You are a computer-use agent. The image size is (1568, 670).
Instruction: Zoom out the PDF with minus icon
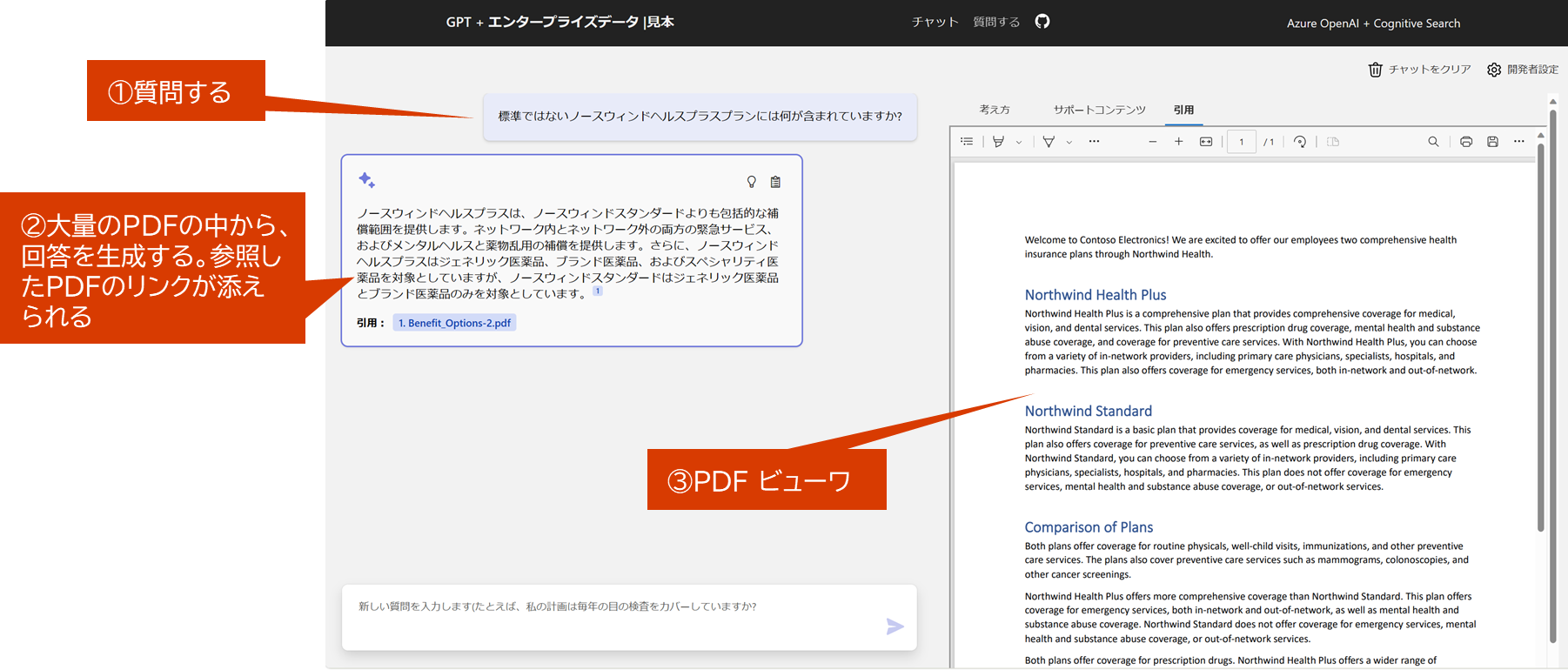pos(1152,141)
